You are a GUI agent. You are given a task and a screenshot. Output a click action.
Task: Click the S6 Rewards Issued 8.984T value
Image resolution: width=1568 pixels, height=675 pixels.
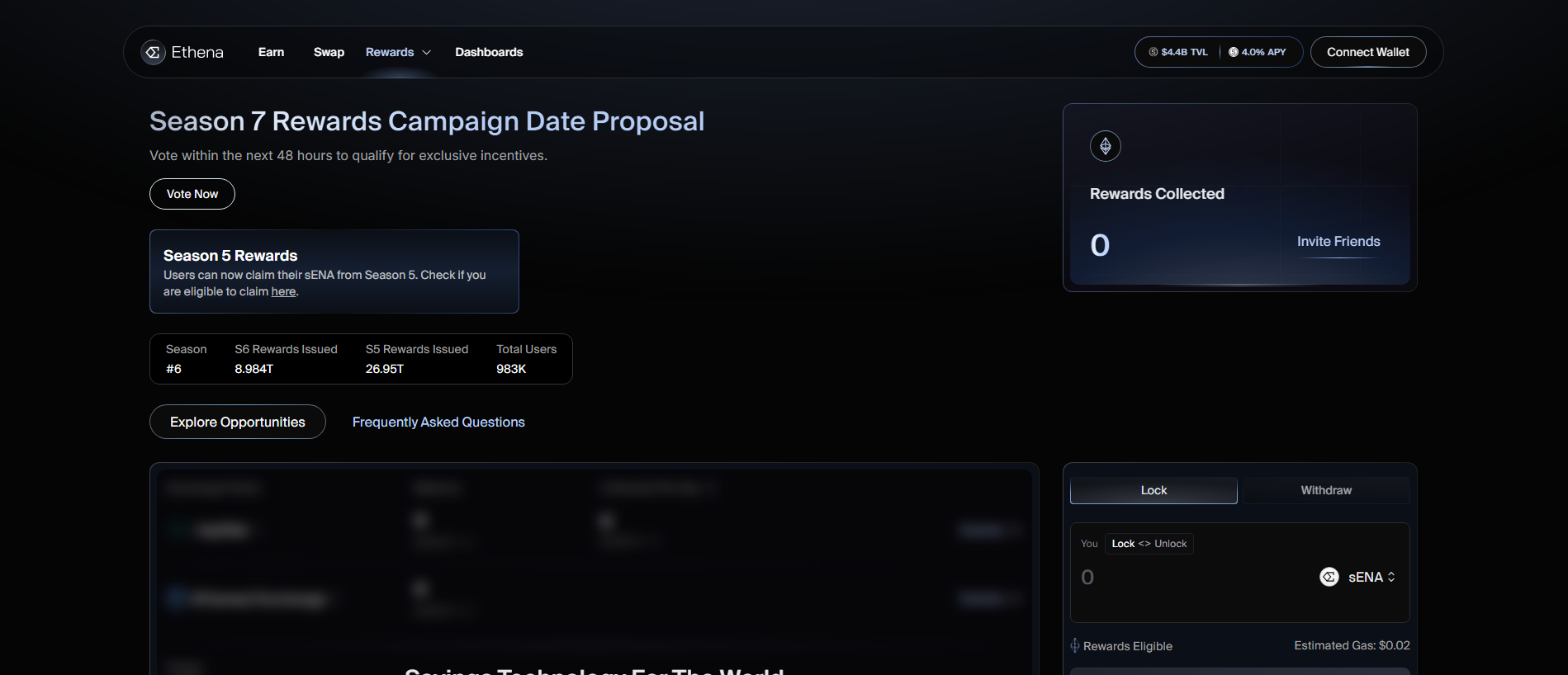click(253, 369)
